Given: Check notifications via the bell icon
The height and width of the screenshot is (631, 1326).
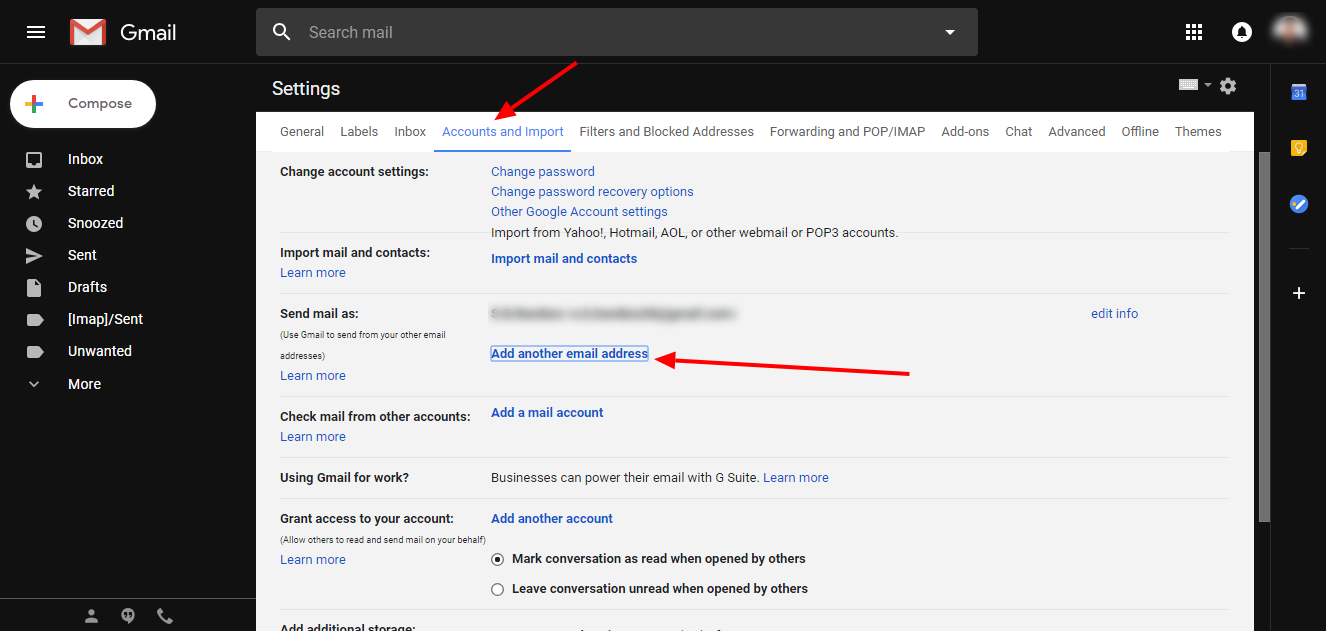Looking at the screenshot, I should pos(1241,31).
